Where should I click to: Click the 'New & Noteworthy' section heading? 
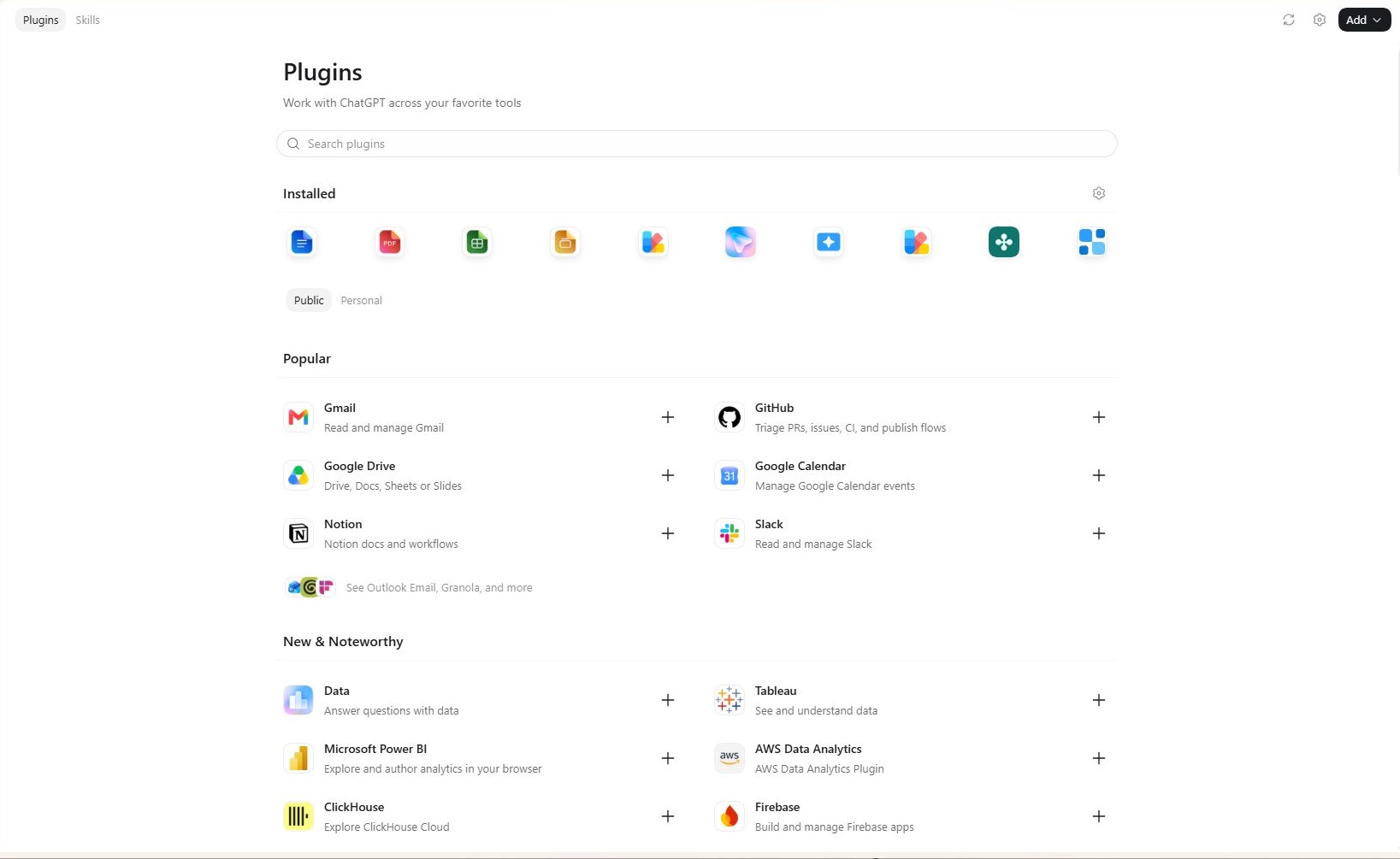(x=343, y=641)
